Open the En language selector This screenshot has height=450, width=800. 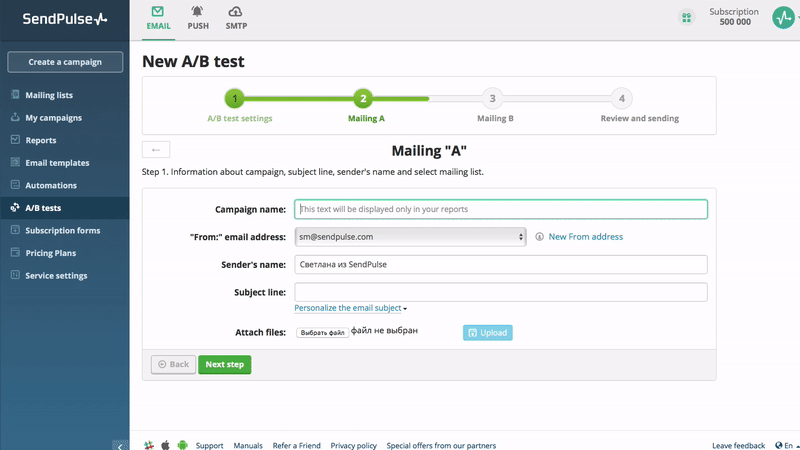pyautogui.click(x=787, y=445)
